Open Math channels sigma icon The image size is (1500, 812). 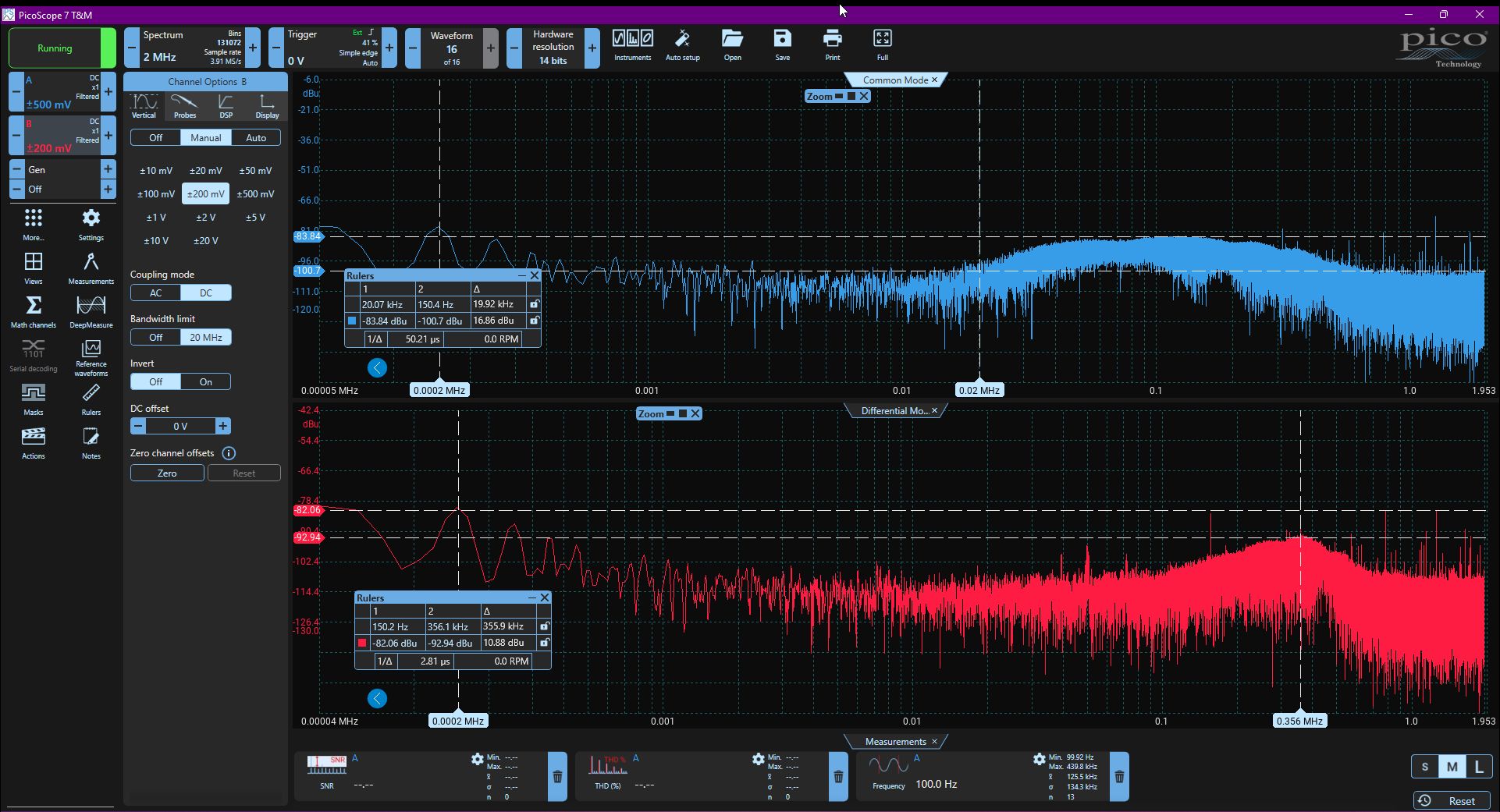[x=33, y=312]
